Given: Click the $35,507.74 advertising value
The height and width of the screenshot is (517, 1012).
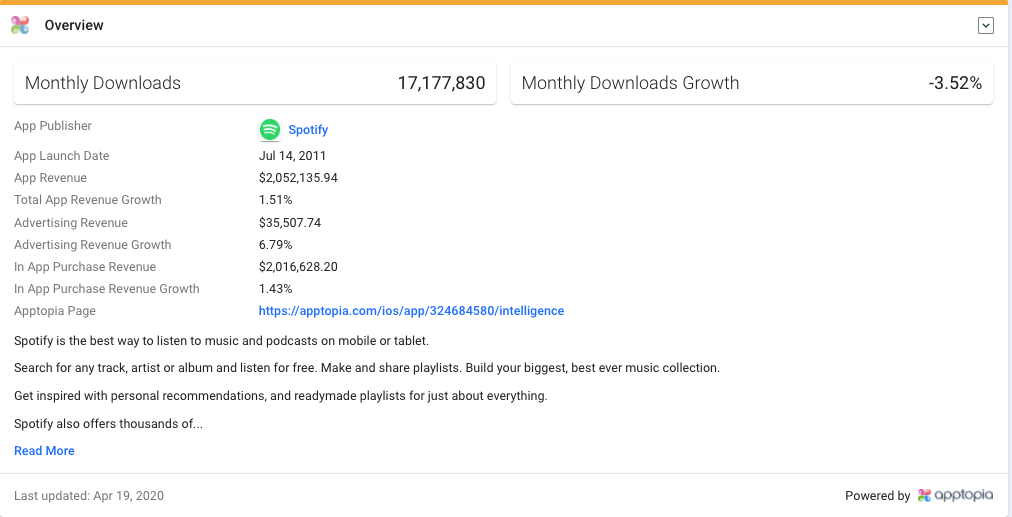Looking at the screenshot, I should pos(290,223).
